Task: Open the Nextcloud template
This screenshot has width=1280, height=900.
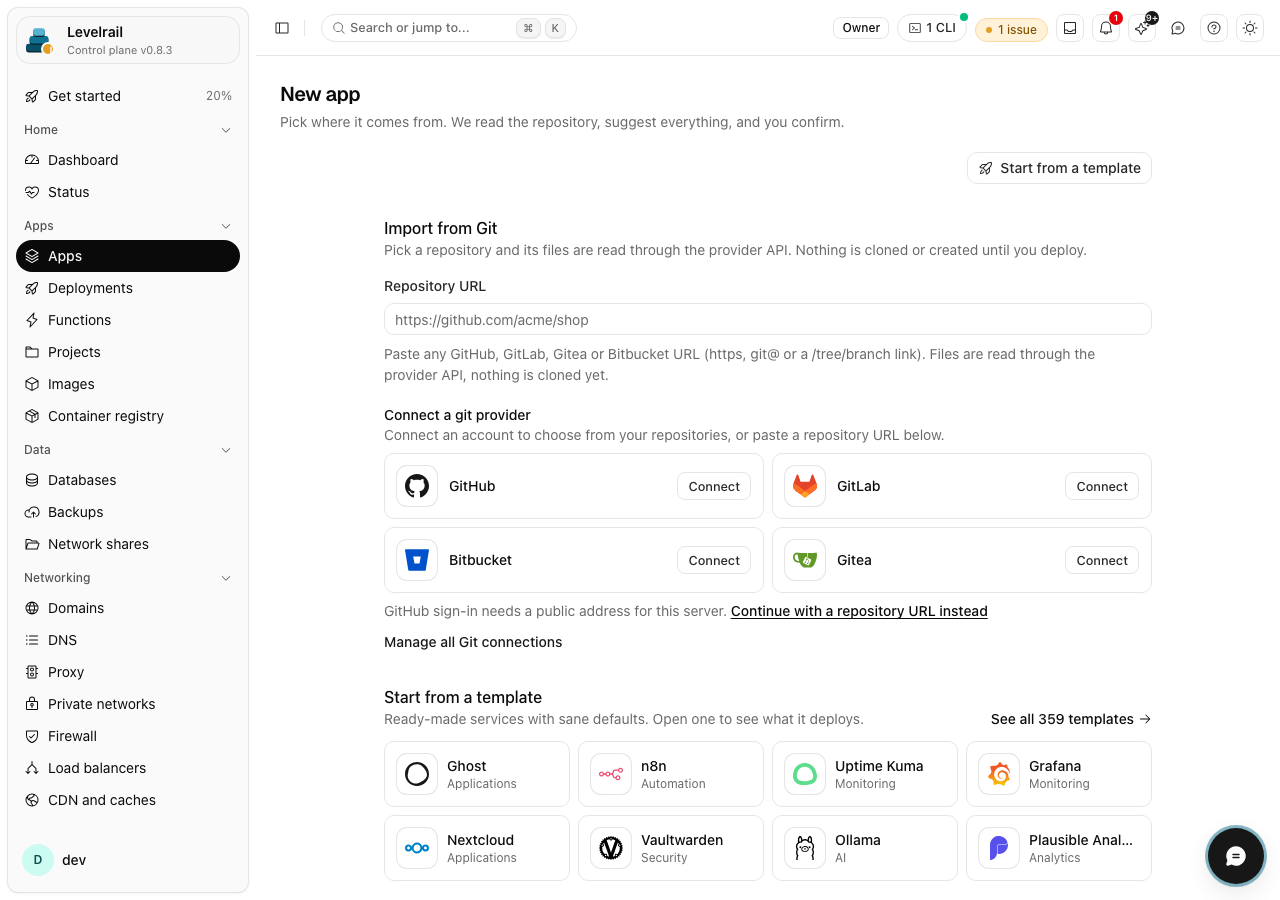Action: pos(477,848)
